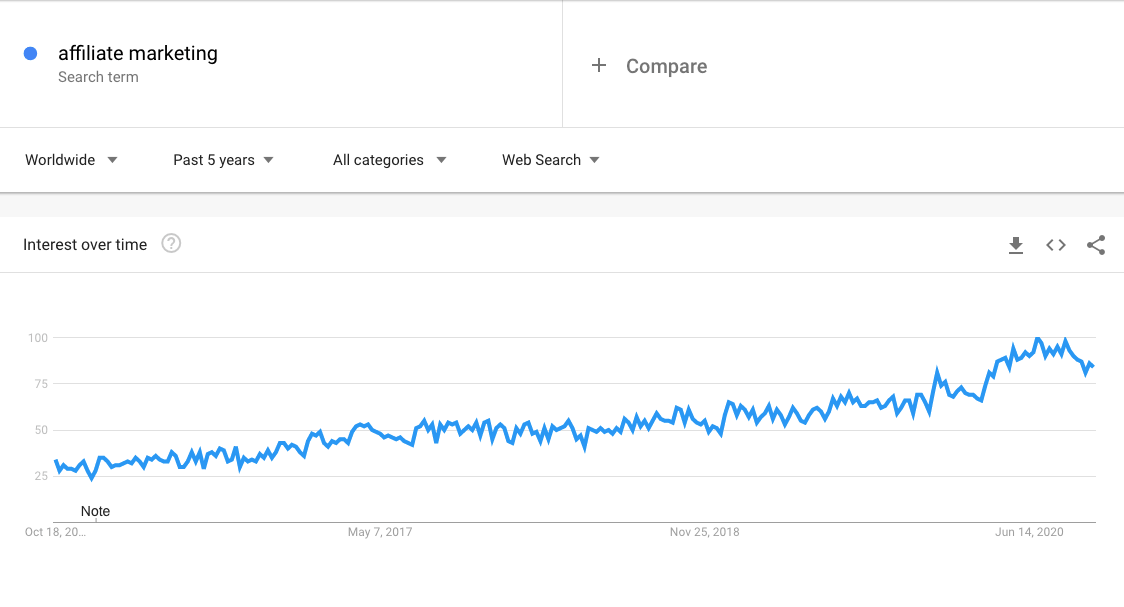Screen dimensions: 1124x607
Task: Open the All categories dropdown
Action: tap(389, 160)
